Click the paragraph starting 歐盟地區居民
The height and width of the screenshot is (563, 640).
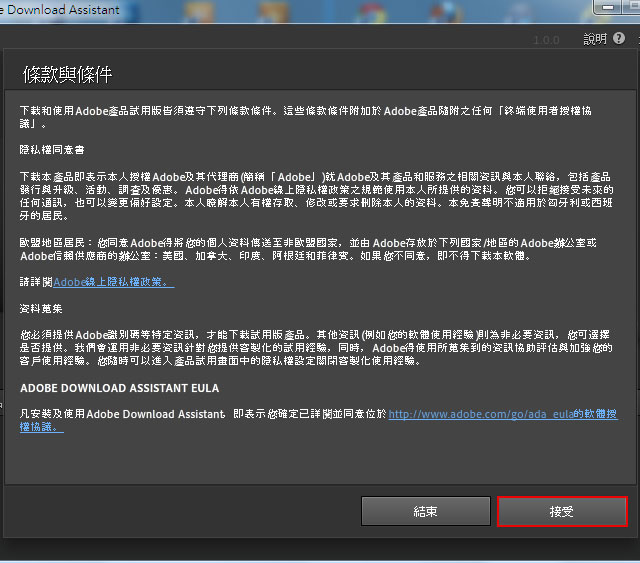pos(308,249)
